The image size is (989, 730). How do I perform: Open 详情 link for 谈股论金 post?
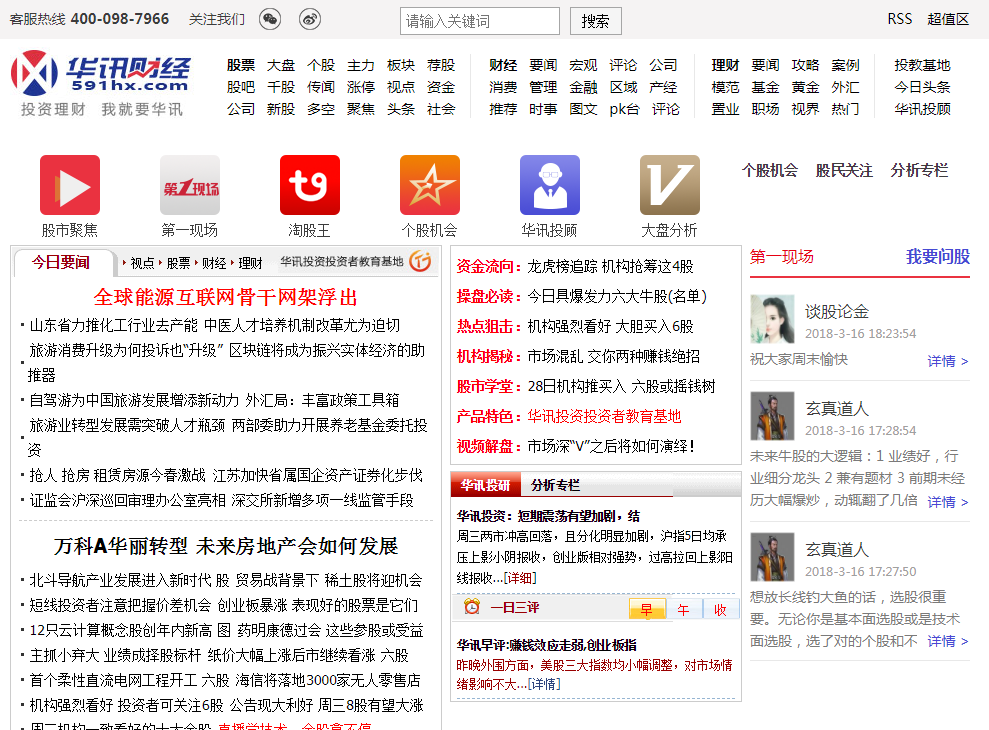pyautogui.click(x=948, y=361)
